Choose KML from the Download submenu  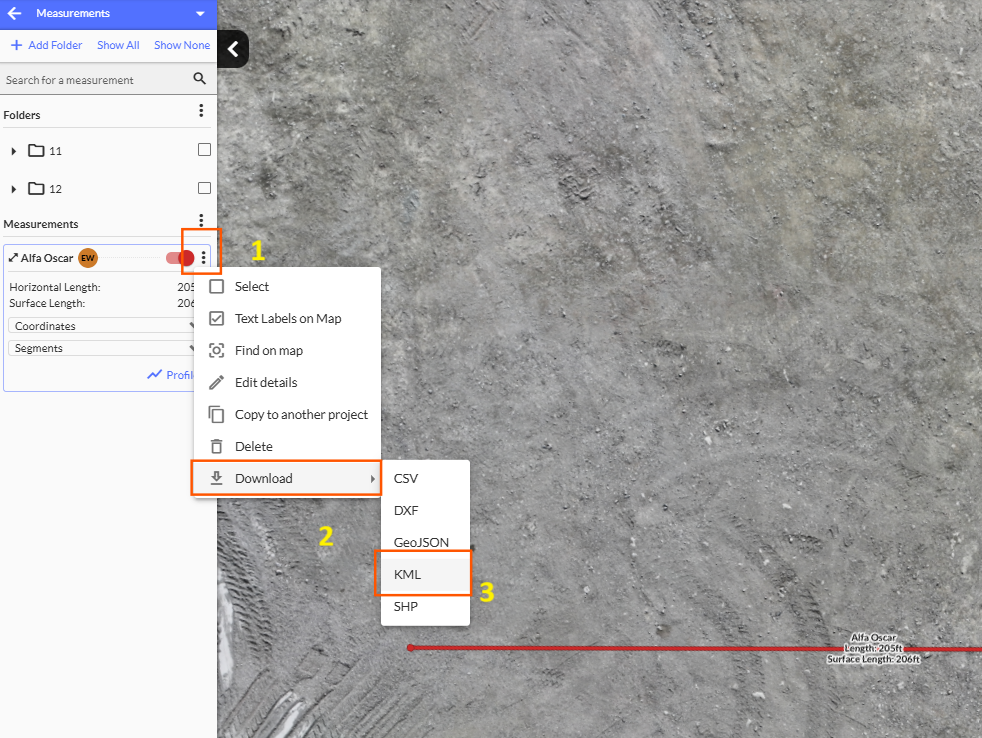[x=408, y=574]
